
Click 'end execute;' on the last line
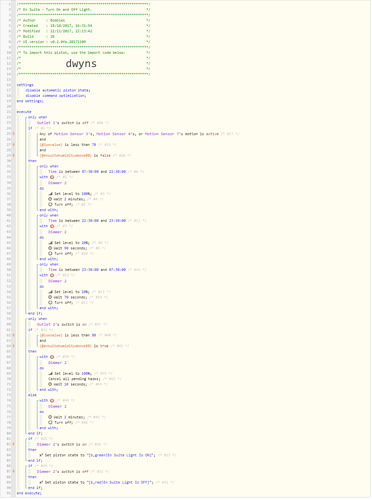click(29, 493)
